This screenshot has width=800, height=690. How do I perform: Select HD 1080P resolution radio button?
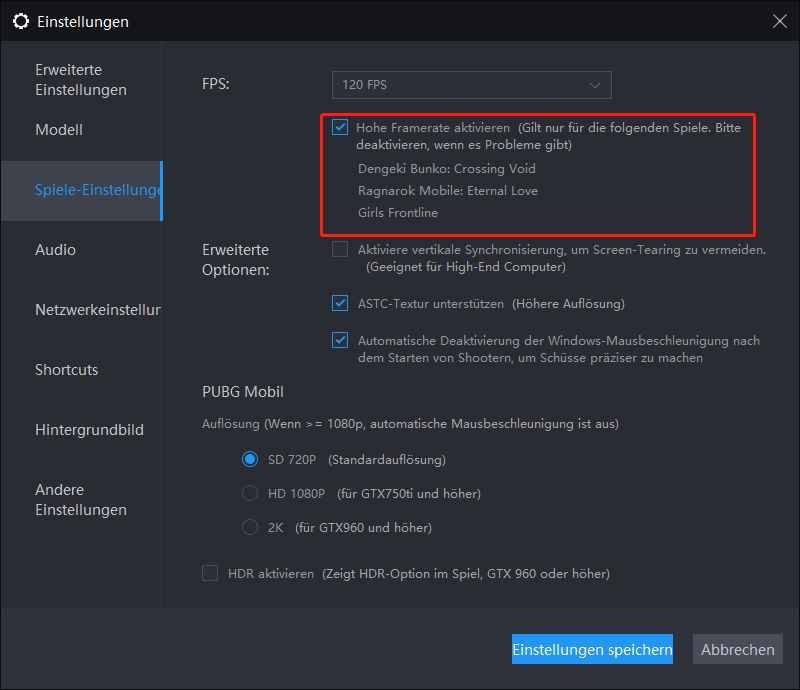250,493
